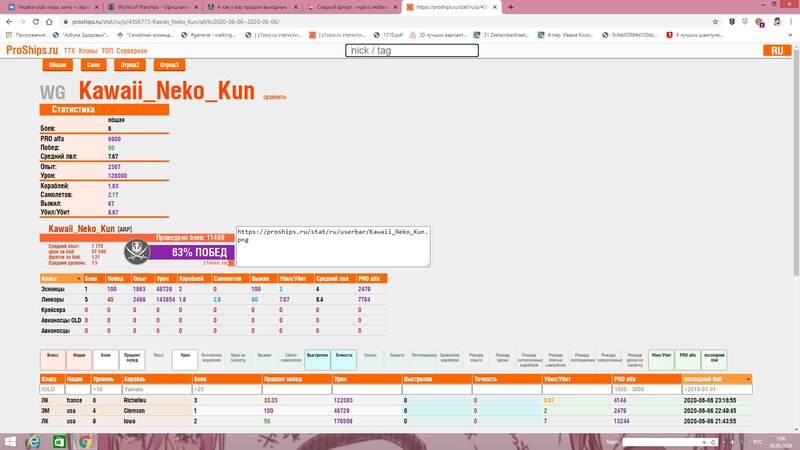Viewport: 800px width, 450px height.
Task: Open the 6 лучших шампуне bookmark
Action: pyautogui.click(x=695, y=35)
